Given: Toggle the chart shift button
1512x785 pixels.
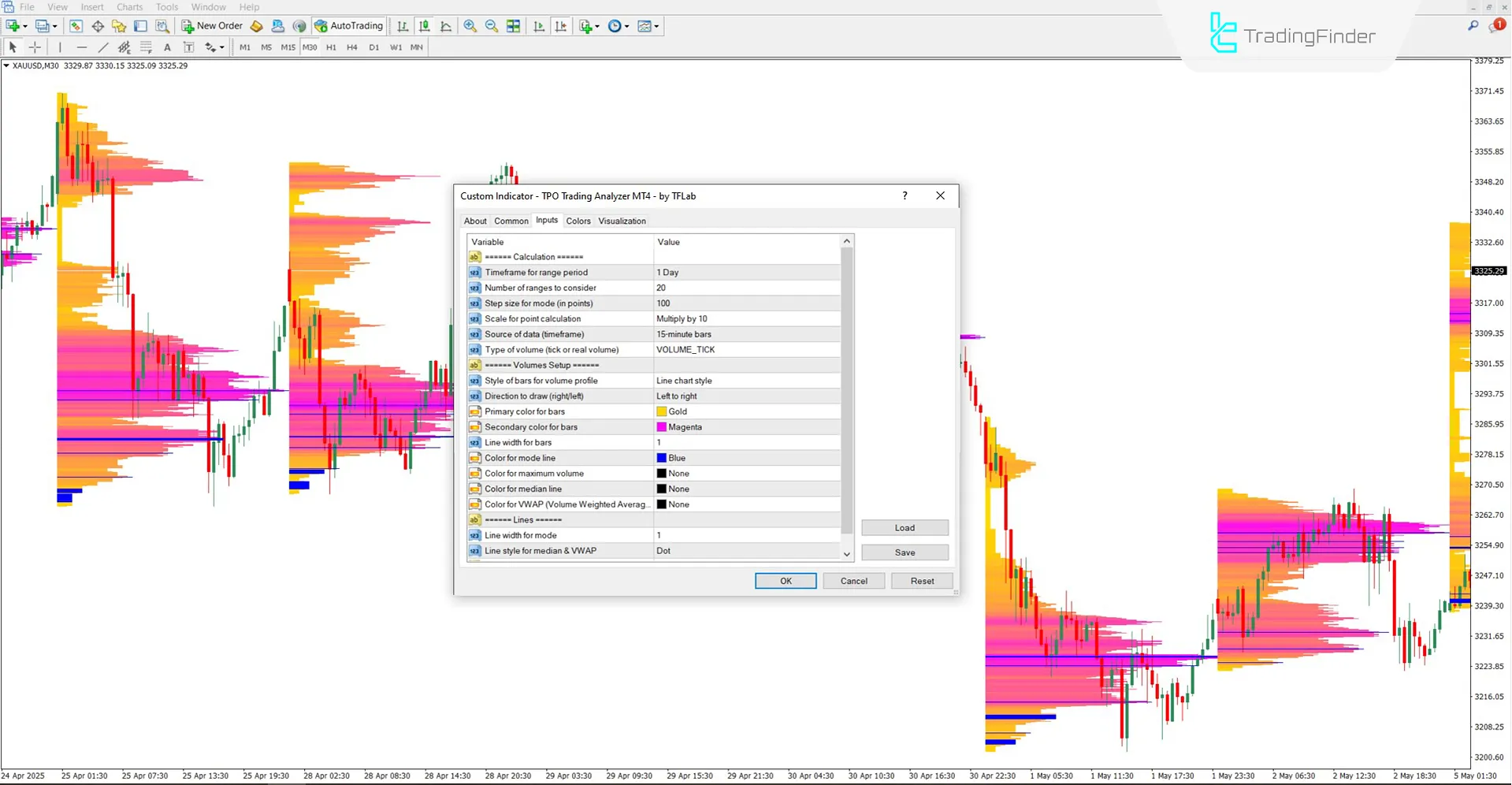Looking at the screenshot, I should pos(561,26).
